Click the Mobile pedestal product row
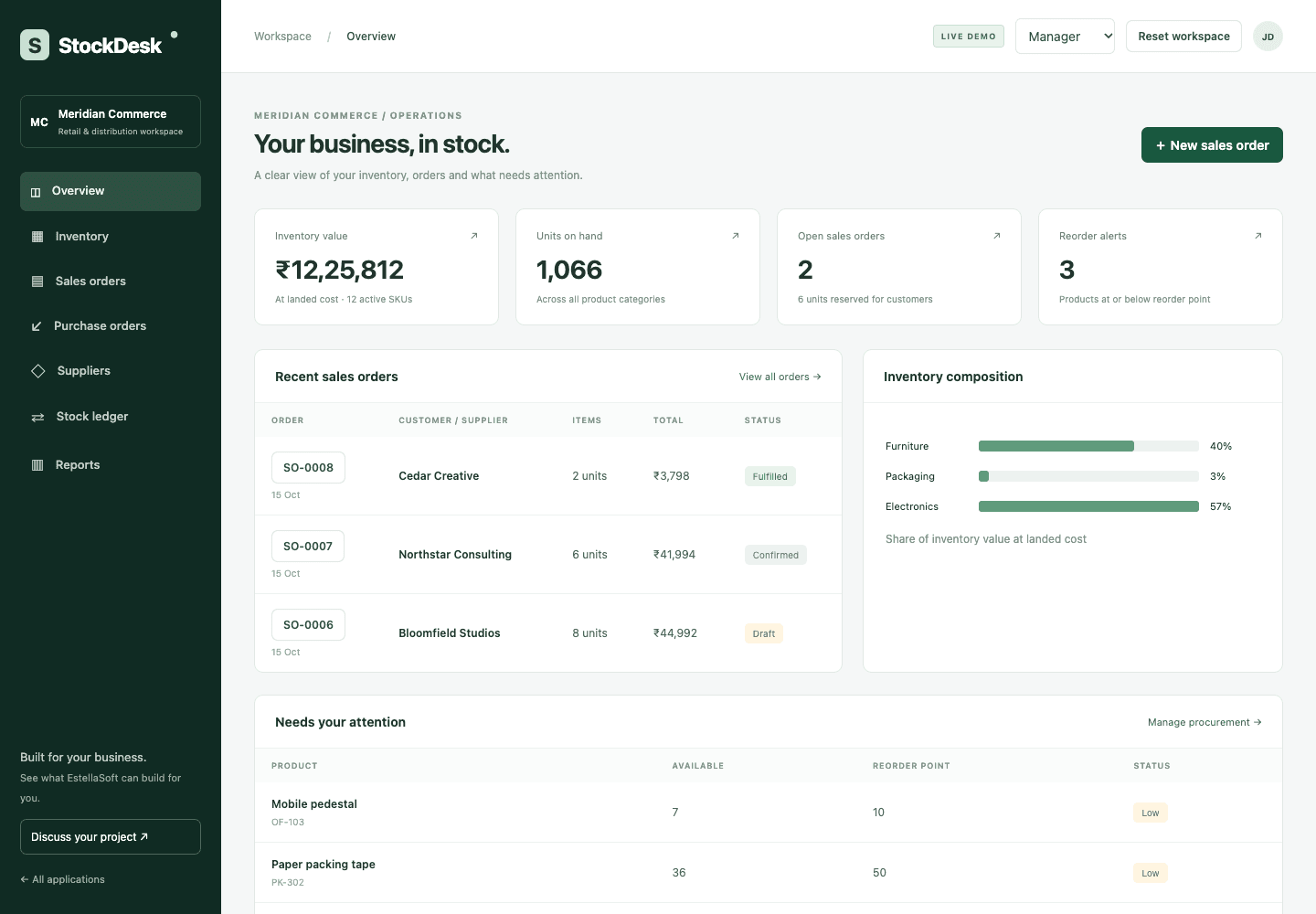 769,813
